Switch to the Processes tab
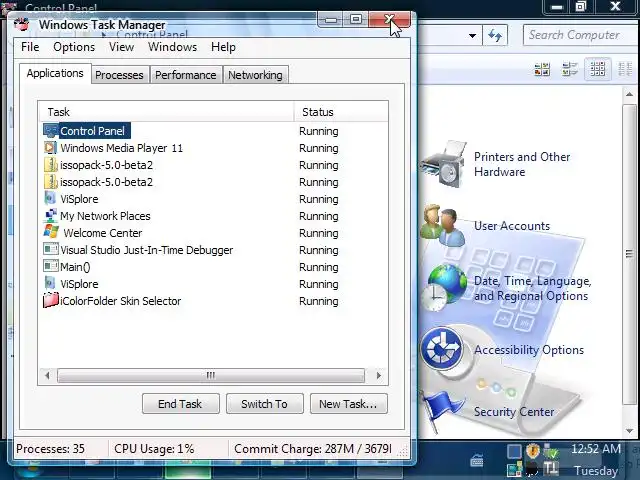Screen dimensions: 640x480 point(119,75)
